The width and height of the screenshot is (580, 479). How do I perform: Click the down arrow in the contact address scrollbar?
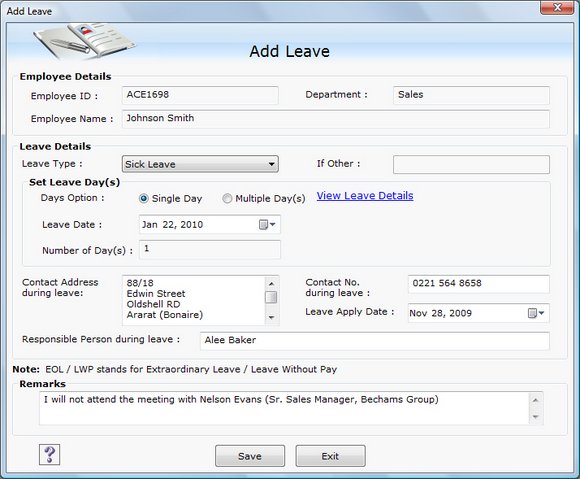(272, 318)
